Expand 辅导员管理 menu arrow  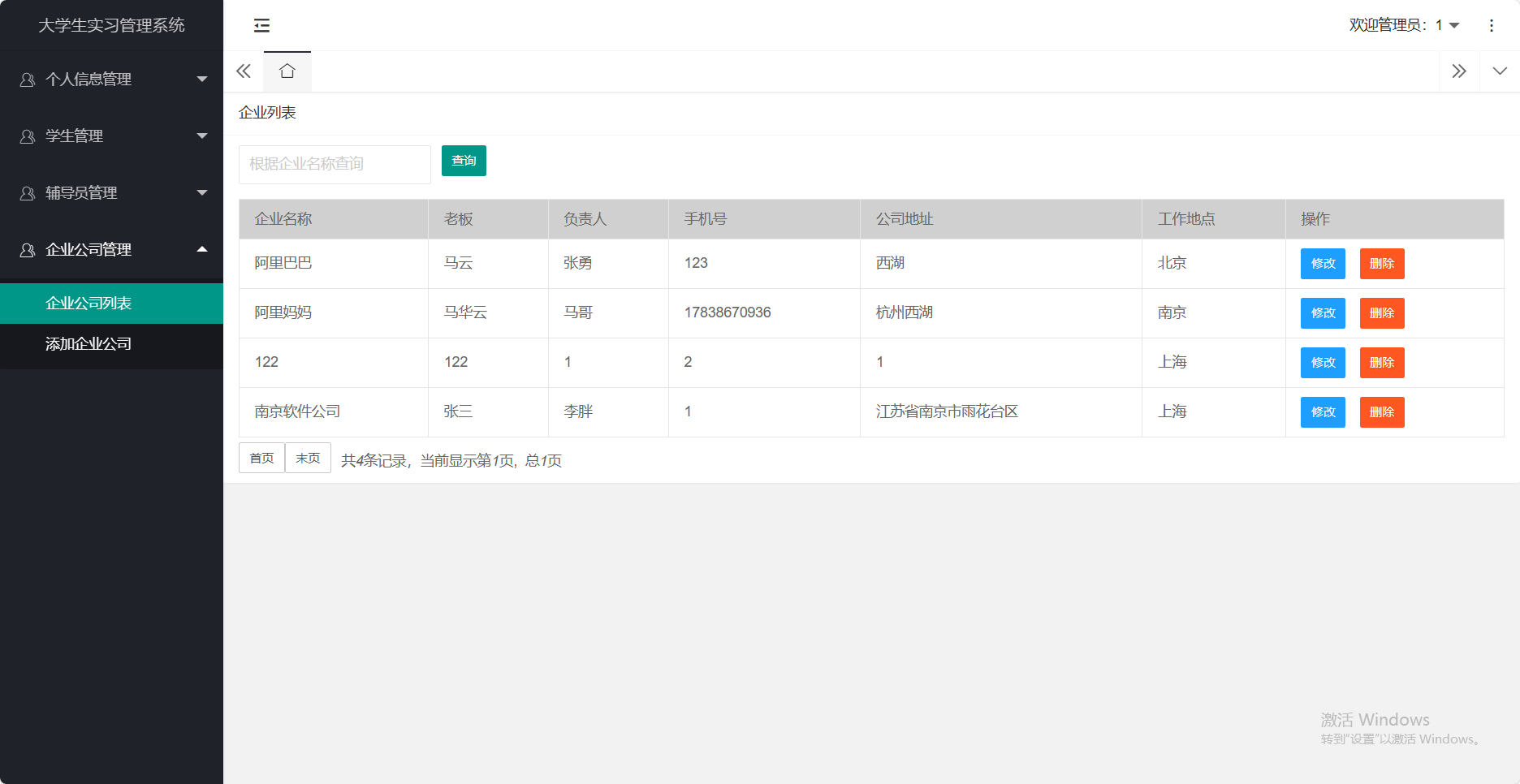[x=202, y=192]
